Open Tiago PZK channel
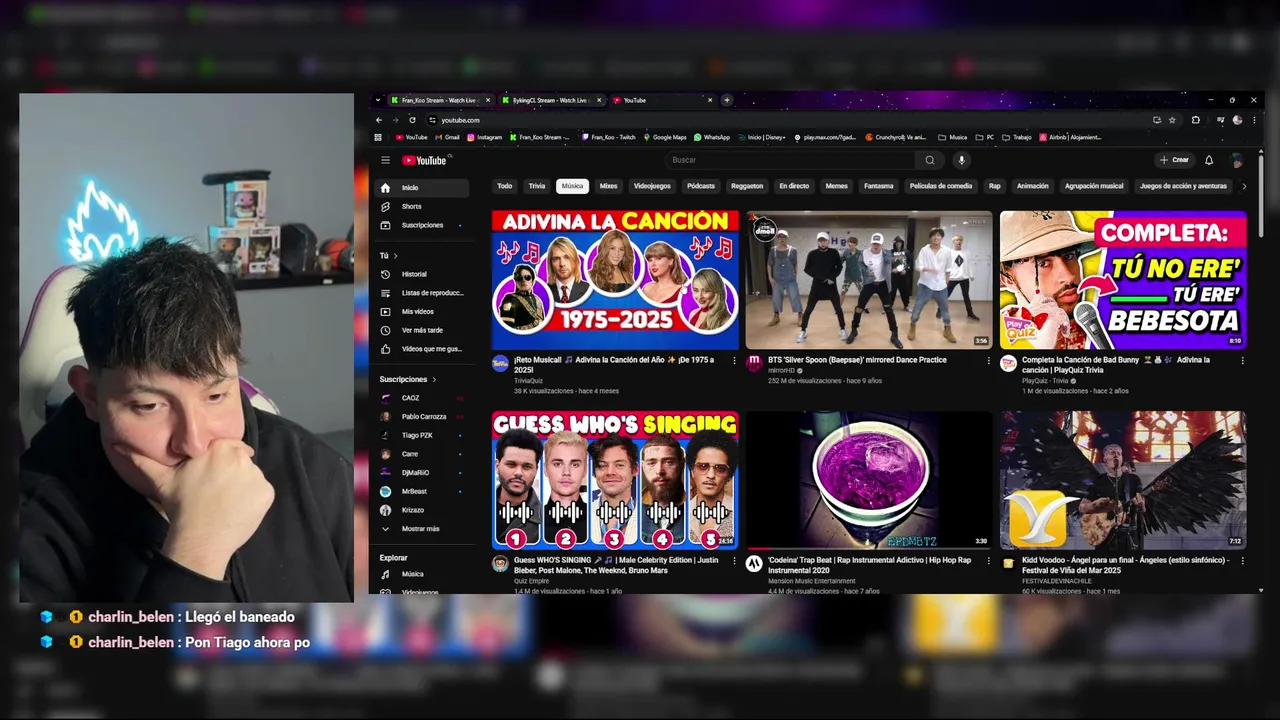 [423, 435]
